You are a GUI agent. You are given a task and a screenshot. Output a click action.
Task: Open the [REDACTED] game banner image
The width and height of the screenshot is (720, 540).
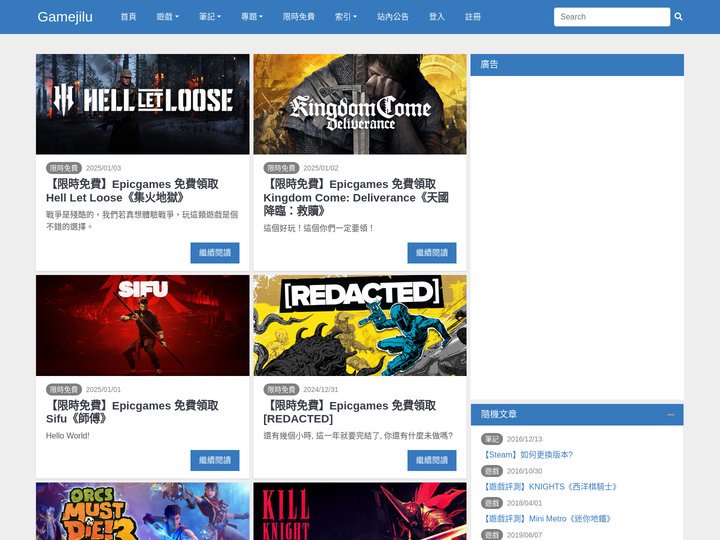(x=360, y=326)
